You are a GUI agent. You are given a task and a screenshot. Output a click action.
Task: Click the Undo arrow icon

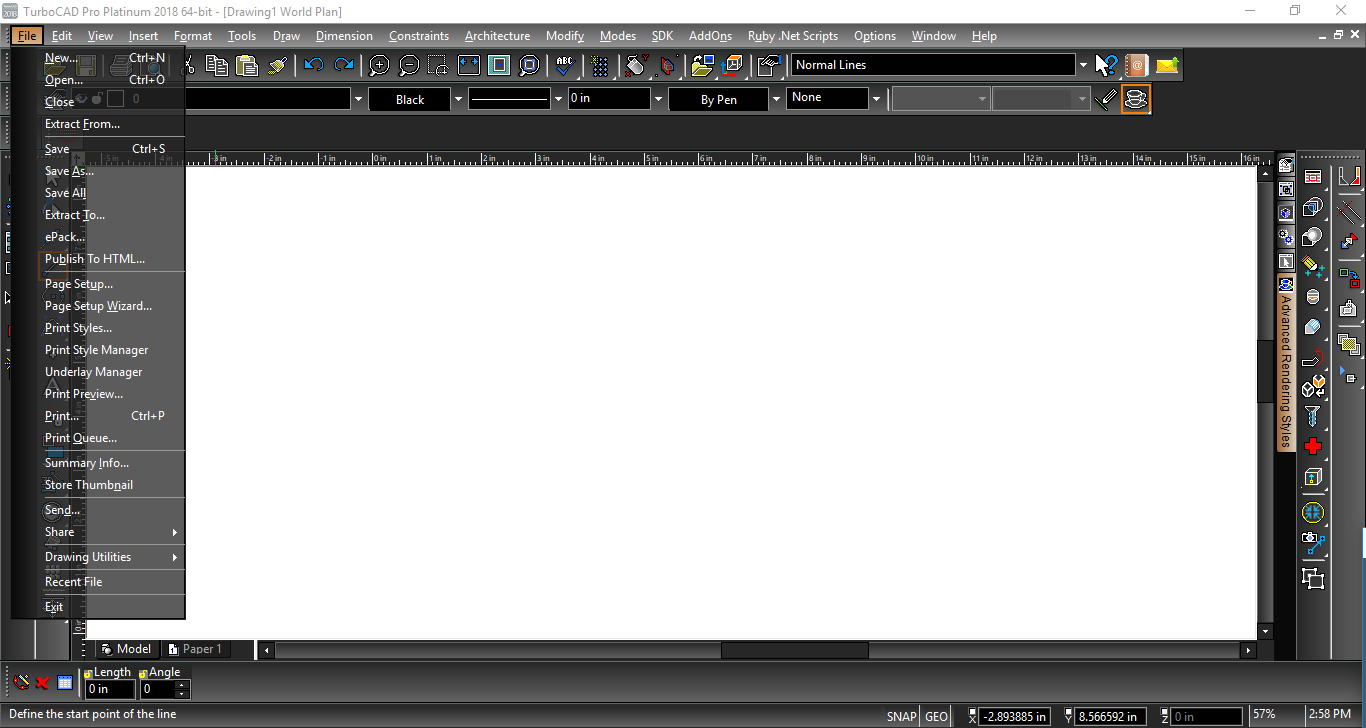314,65
